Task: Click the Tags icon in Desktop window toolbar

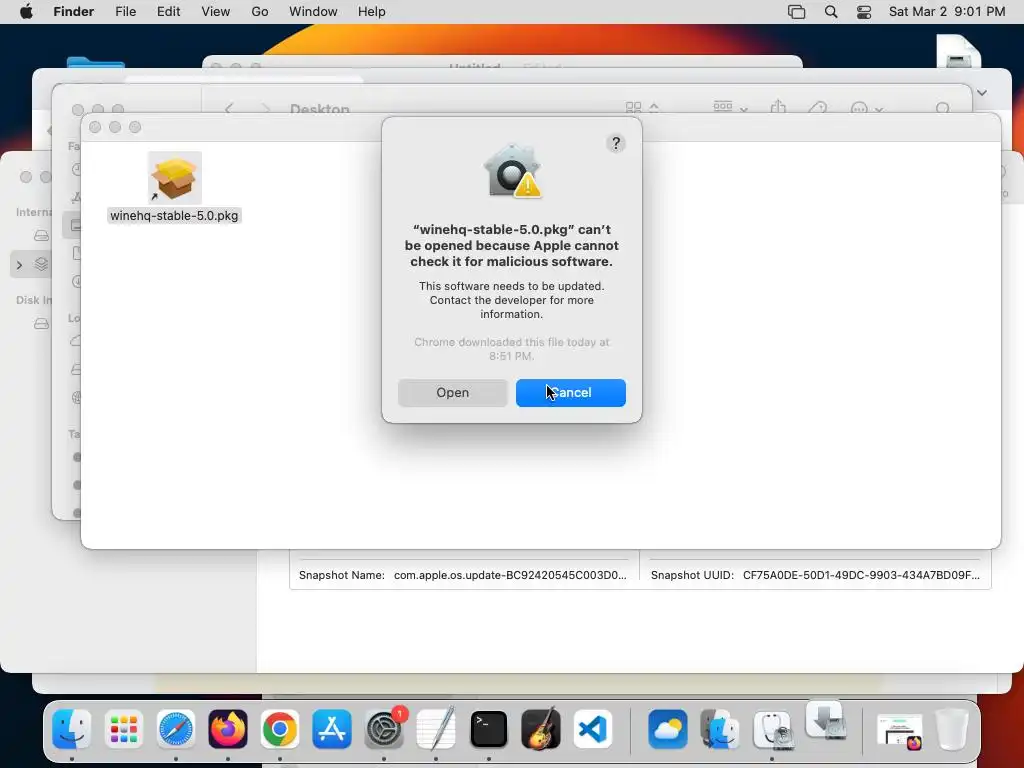Action: (x=817, y=108)
